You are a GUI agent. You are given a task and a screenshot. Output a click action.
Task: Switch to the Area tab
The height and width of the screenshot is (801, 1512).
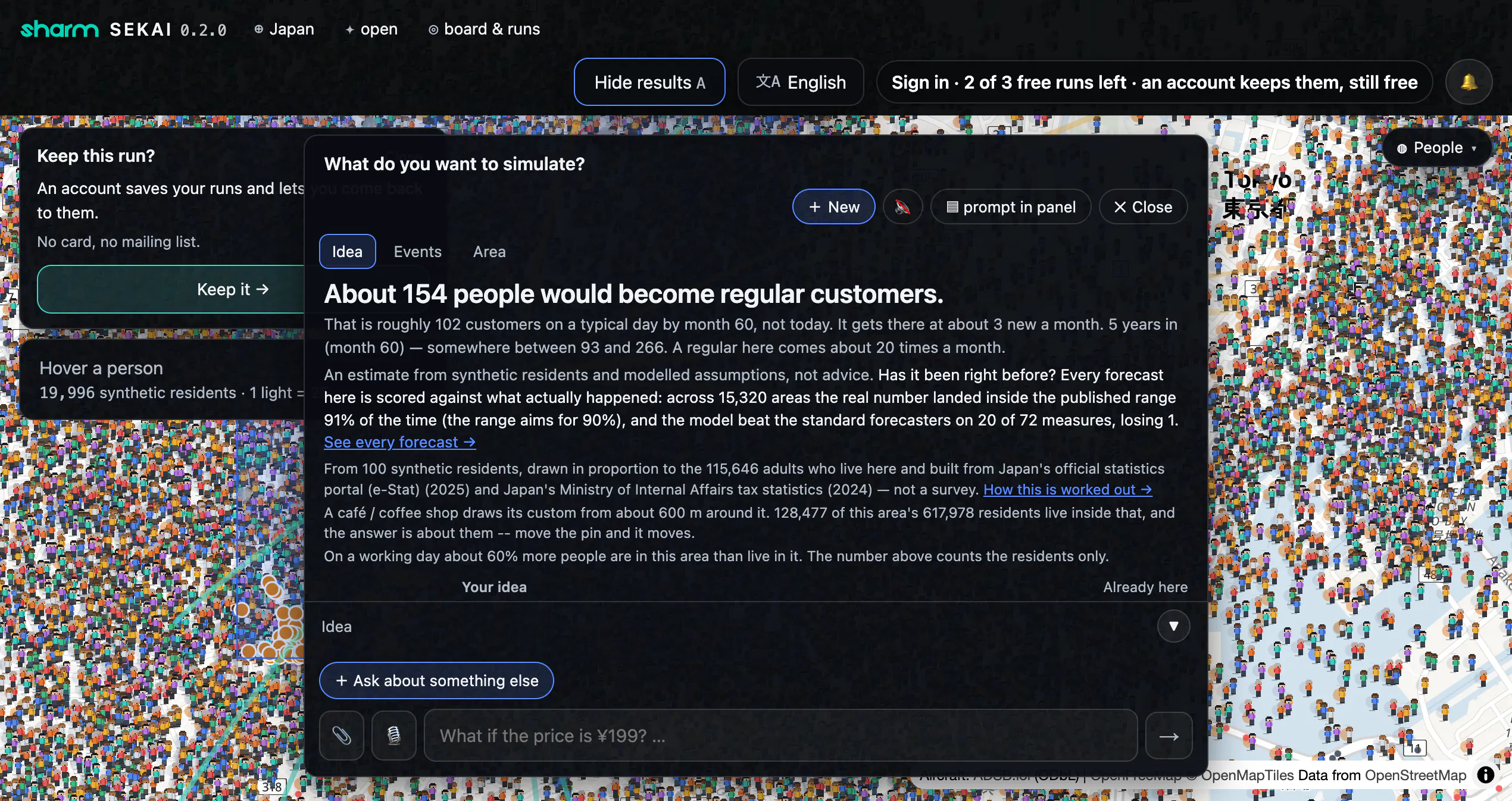pos(489,251)
